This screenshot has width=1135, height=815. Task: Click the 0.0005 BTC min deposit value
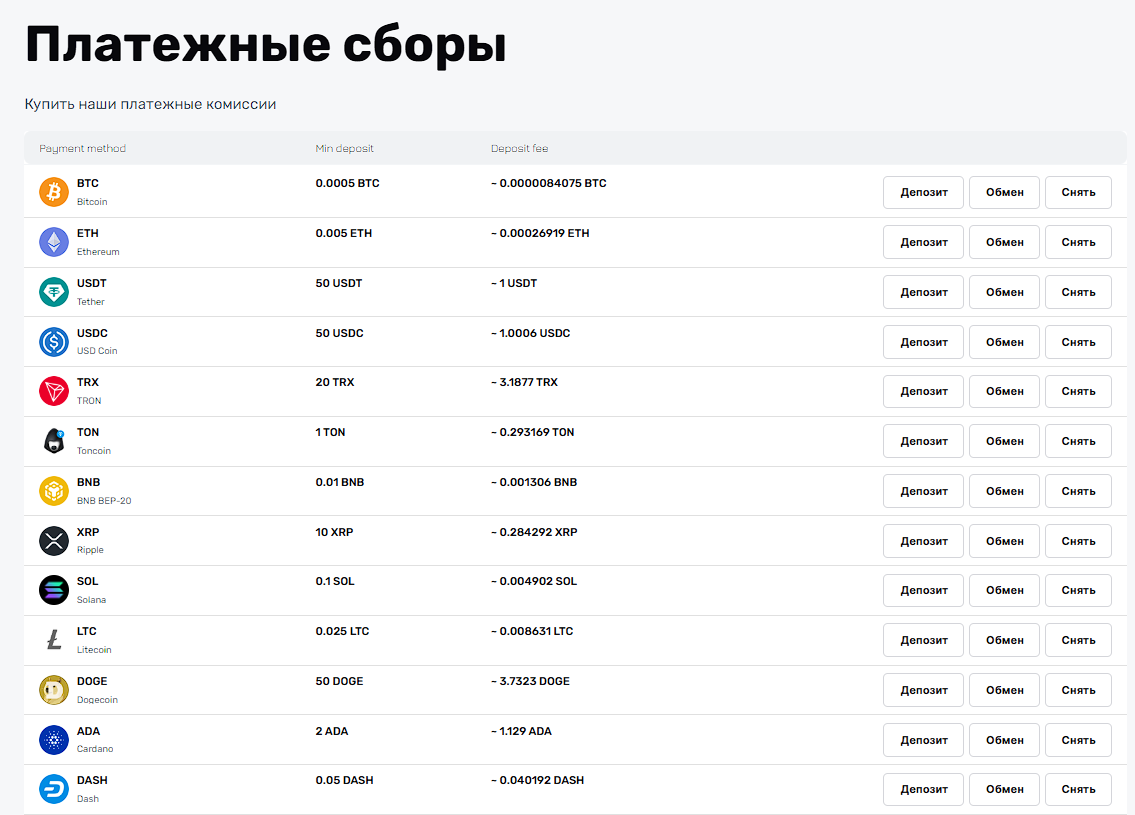click(347, 183)
